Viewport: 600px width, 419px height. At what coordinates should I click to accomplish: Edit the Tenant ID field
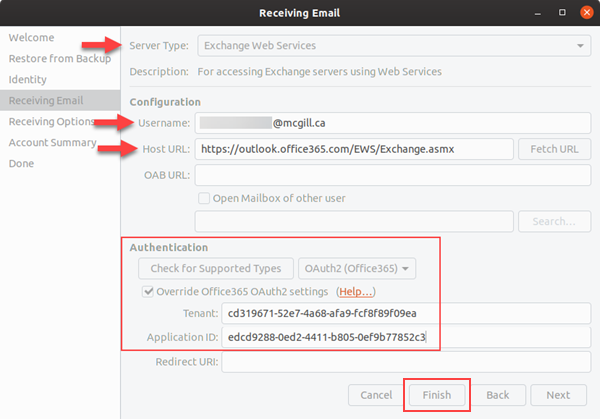[x=406, y=313]
